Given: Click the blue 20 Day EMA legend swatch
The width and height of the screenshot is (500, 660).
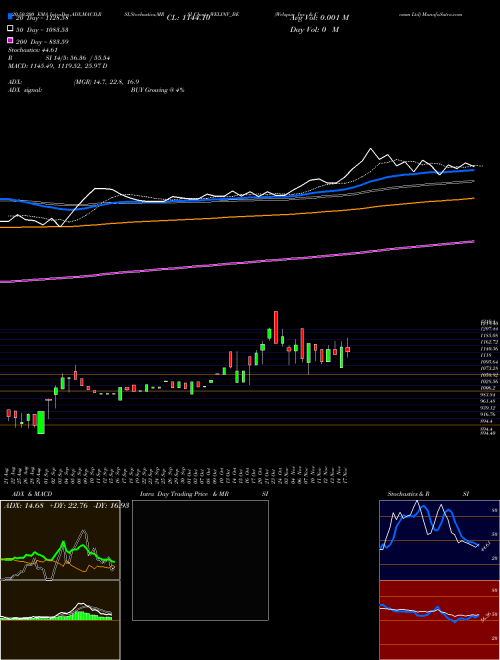Looking at the screenshot, I should click(x=10, y=17).
